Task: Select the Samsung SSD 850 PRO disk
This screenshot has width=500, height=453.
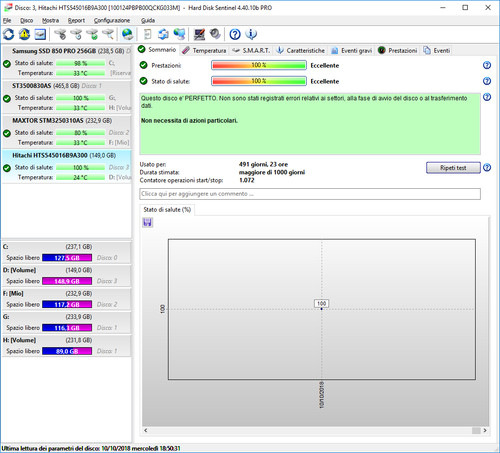Action: [x=67, y=62]
